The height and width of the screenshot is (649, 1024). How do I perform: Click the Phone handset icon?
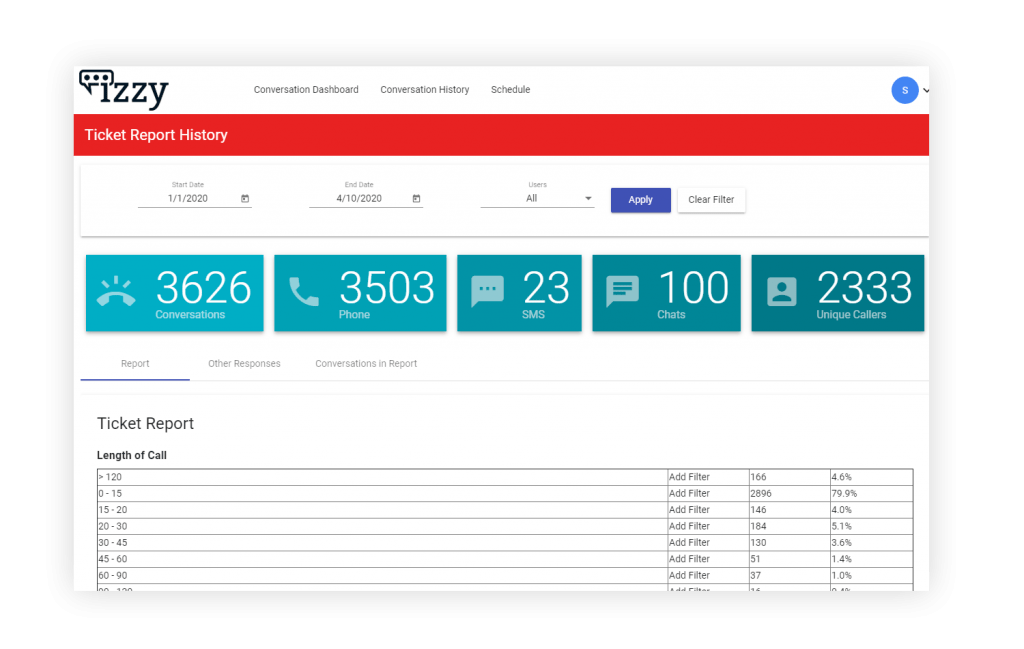tap(304, 291)
